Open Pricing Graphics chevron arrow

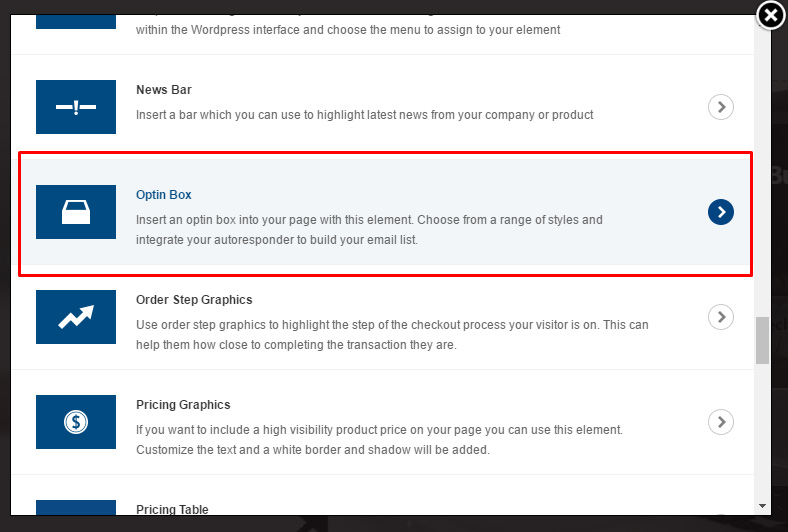720,422
